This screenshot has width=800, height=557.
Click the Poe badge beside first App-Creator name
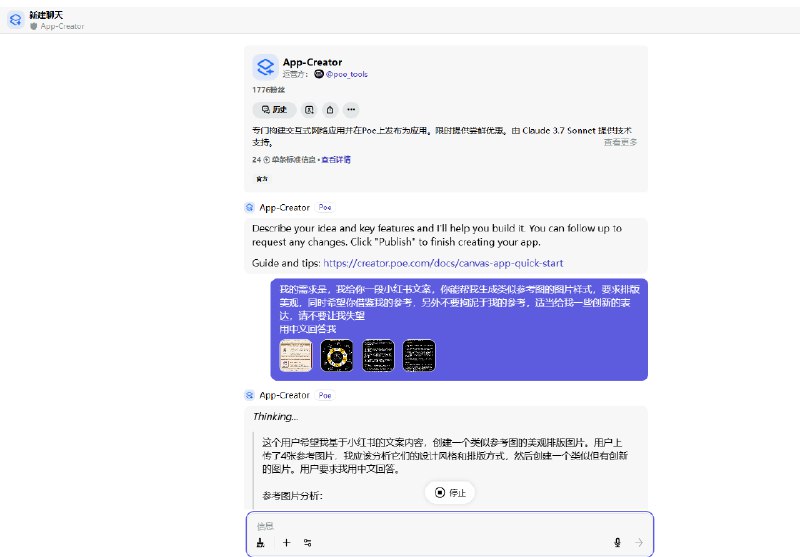[325, 208]
